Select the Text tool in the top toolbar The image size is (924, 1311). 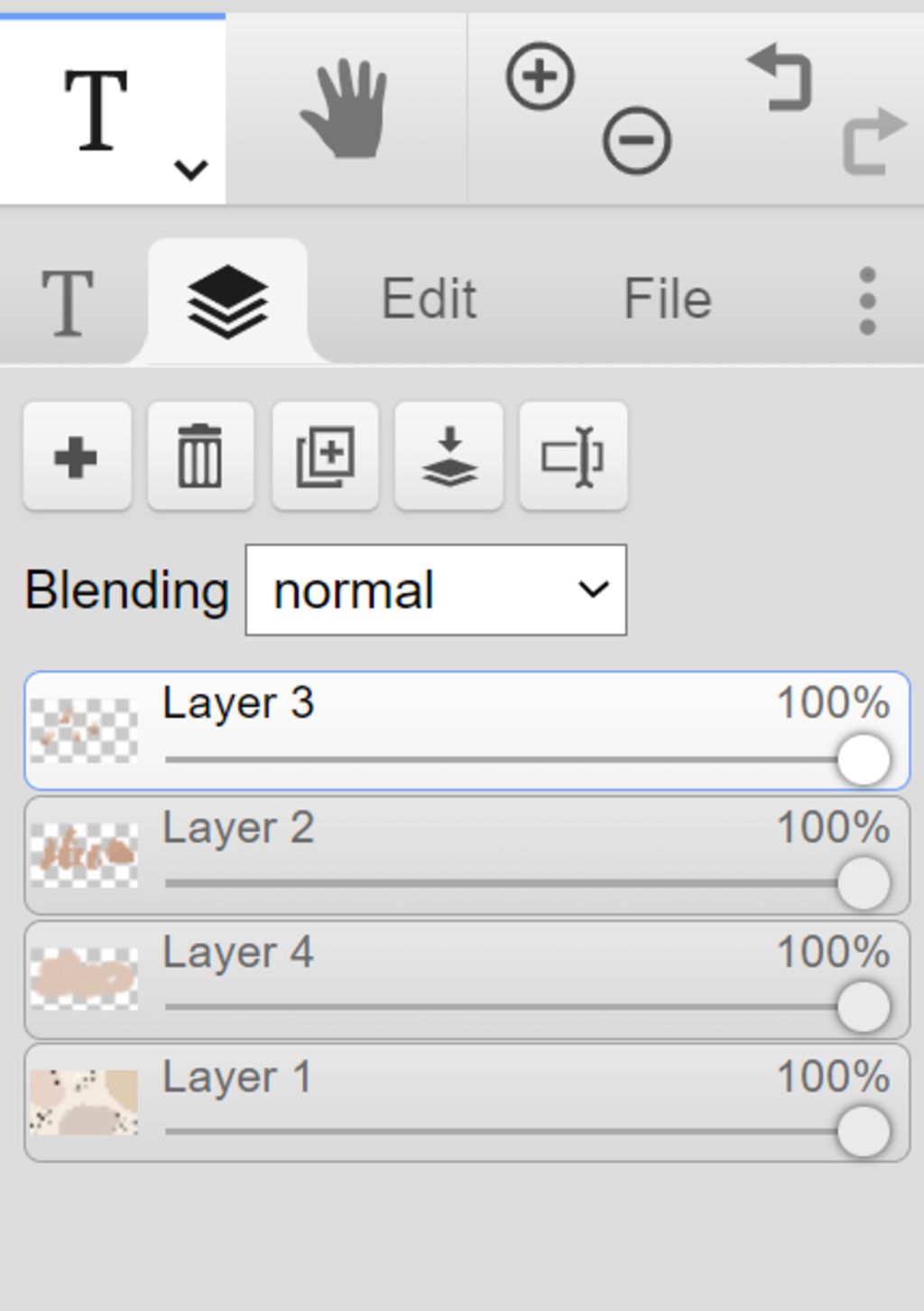click(97, 111)
